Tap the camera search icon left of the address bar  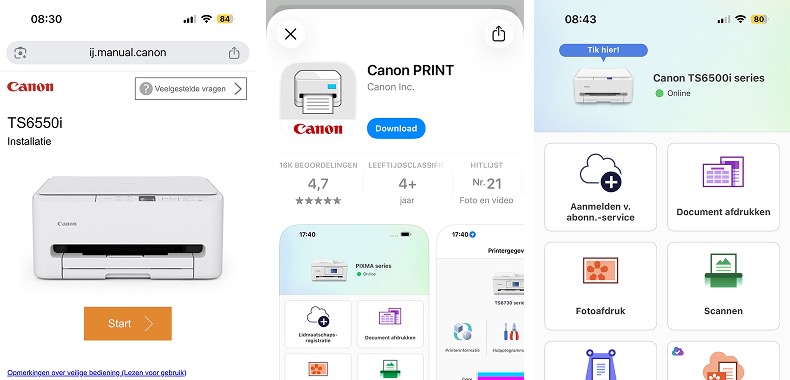pos(20,53)
